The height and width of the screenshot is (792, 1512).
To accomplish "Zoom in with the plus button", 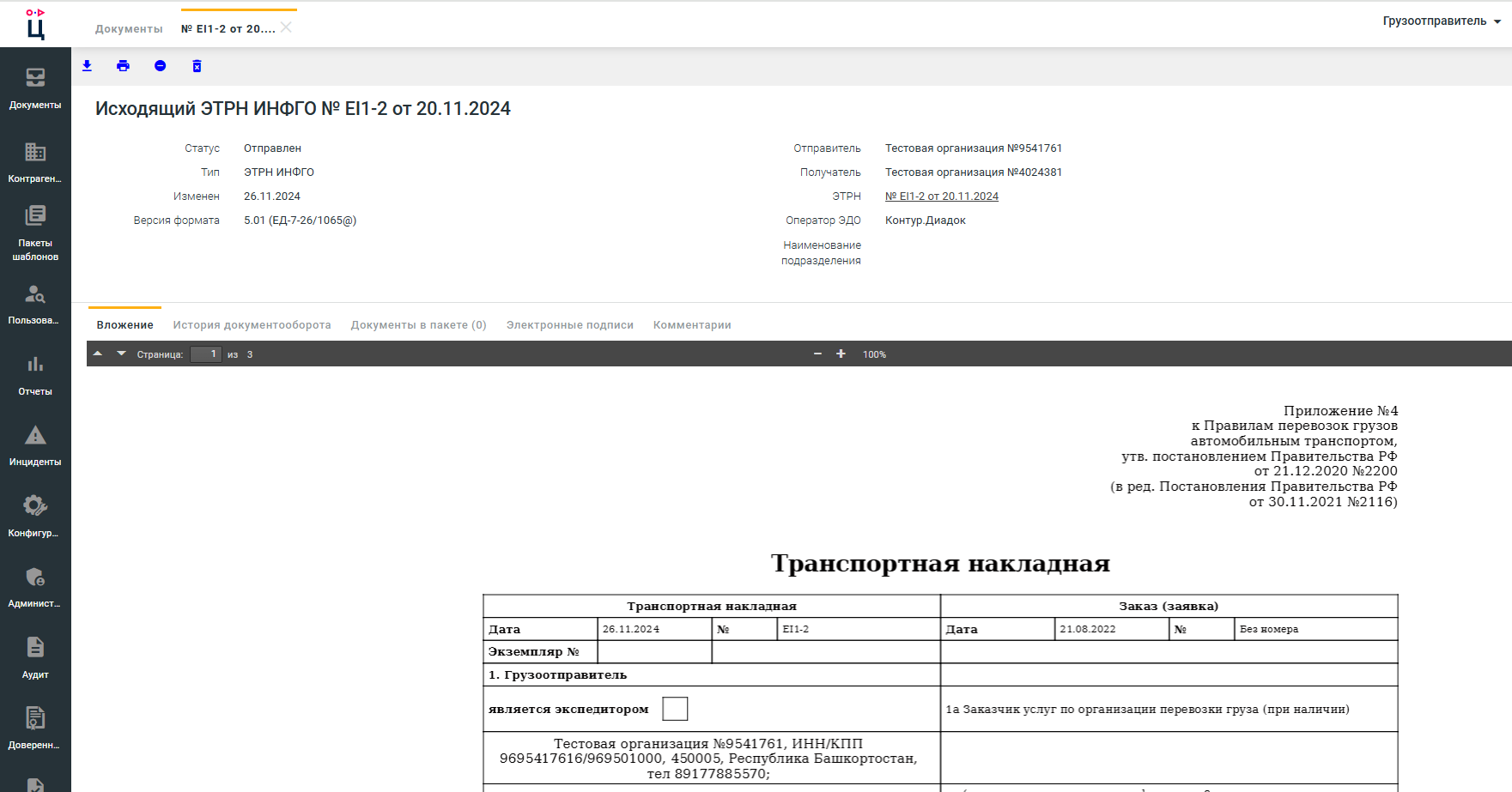I will (x=841, y=353).
